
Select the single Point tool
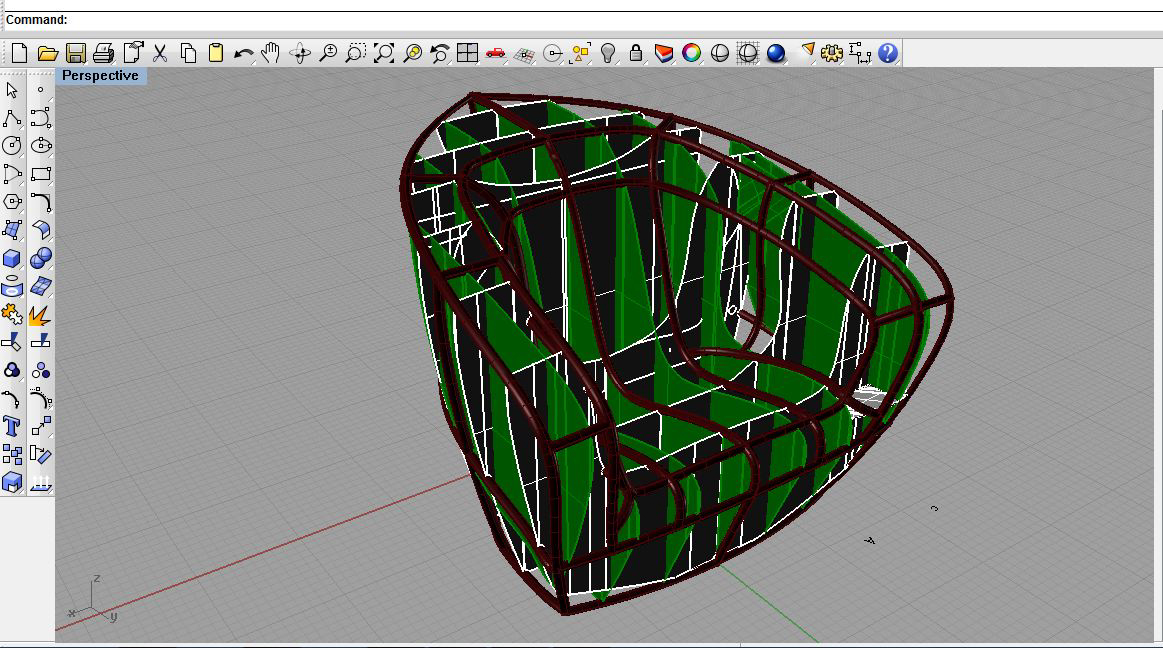point(40,90)
